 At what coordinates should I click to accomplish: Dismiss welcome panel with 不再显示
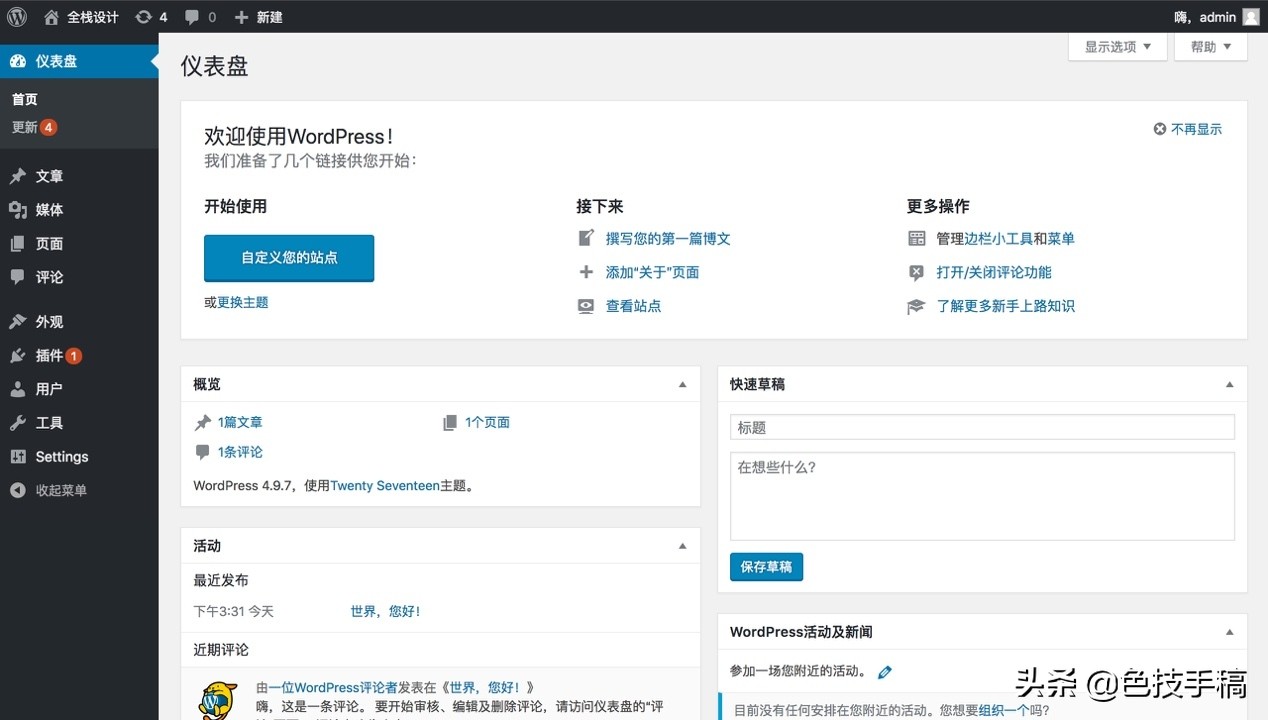pyautogui.click(x=1187, y=129)
